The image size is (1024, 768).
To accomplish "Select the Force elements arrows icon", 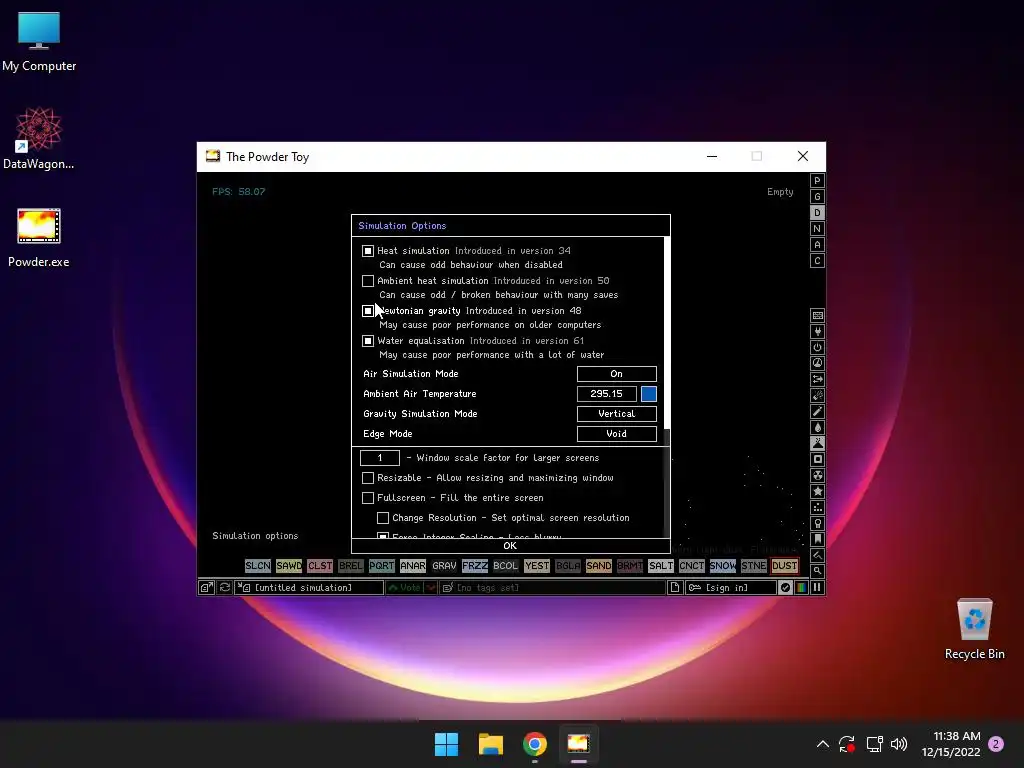I will click(817, 379).
